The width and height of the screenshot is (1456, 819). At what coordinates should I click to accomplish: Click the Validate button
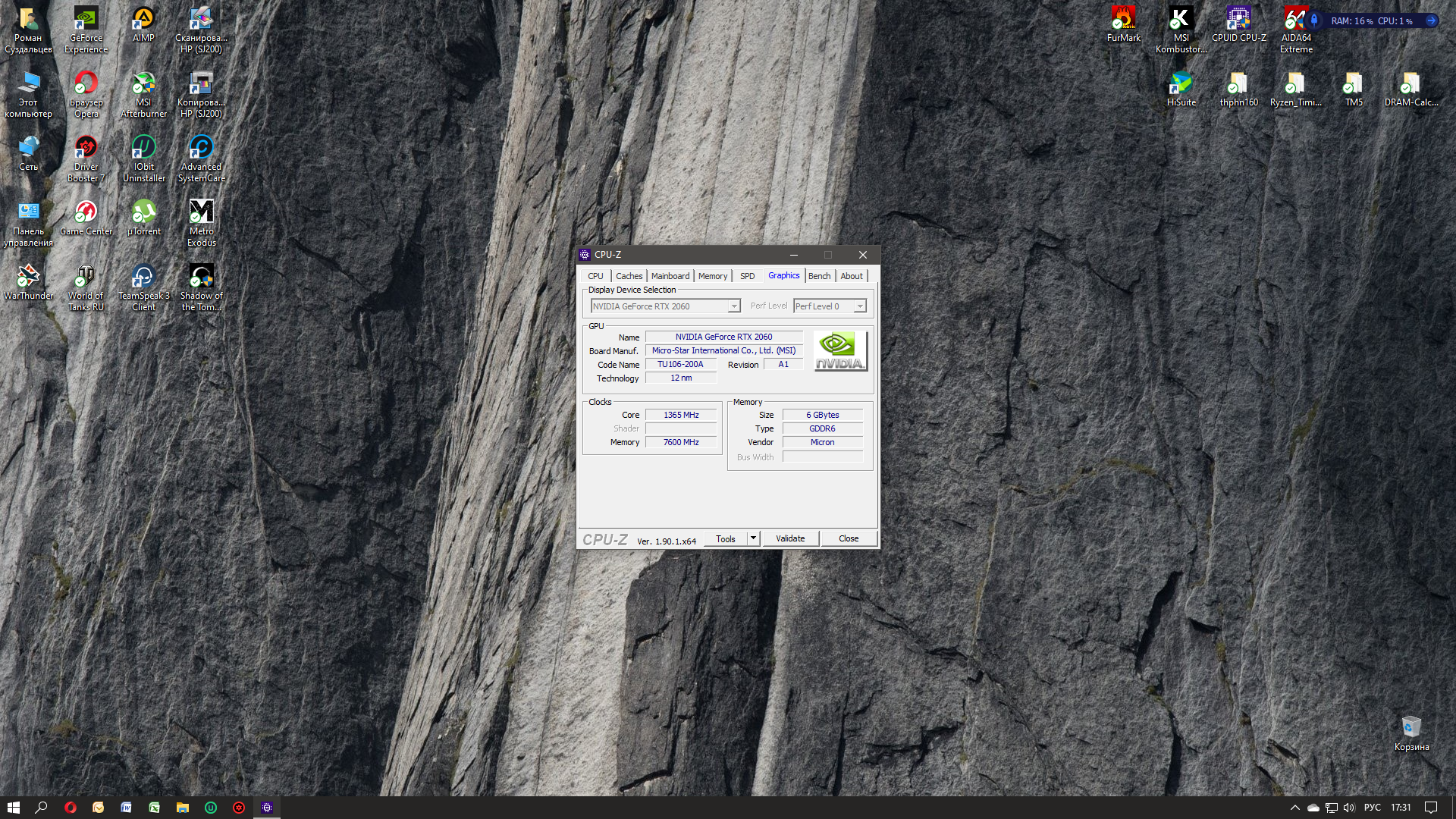click(790, 538)
